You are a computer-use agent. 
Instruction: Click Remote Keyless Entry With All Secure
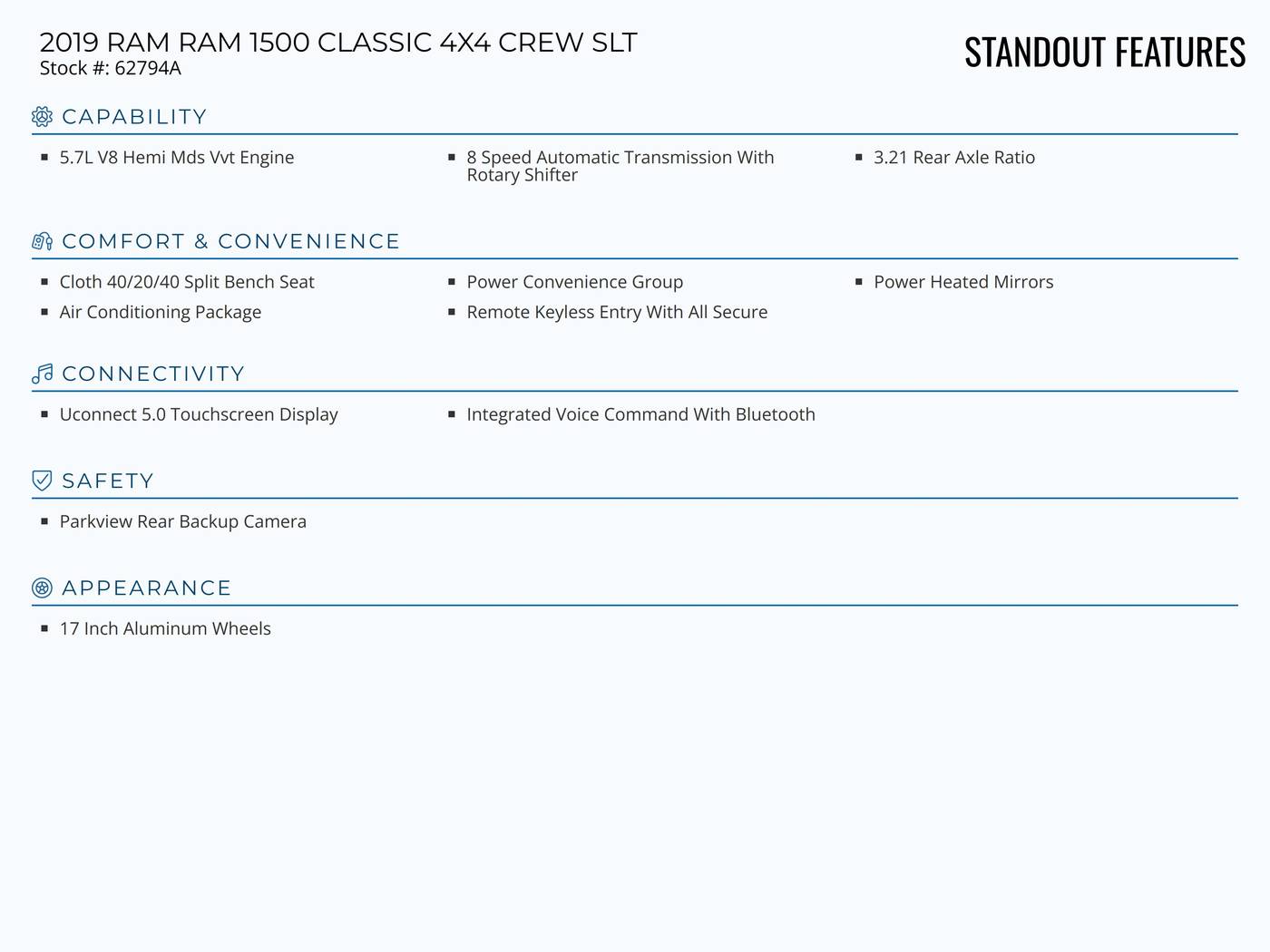click(617, 312)
